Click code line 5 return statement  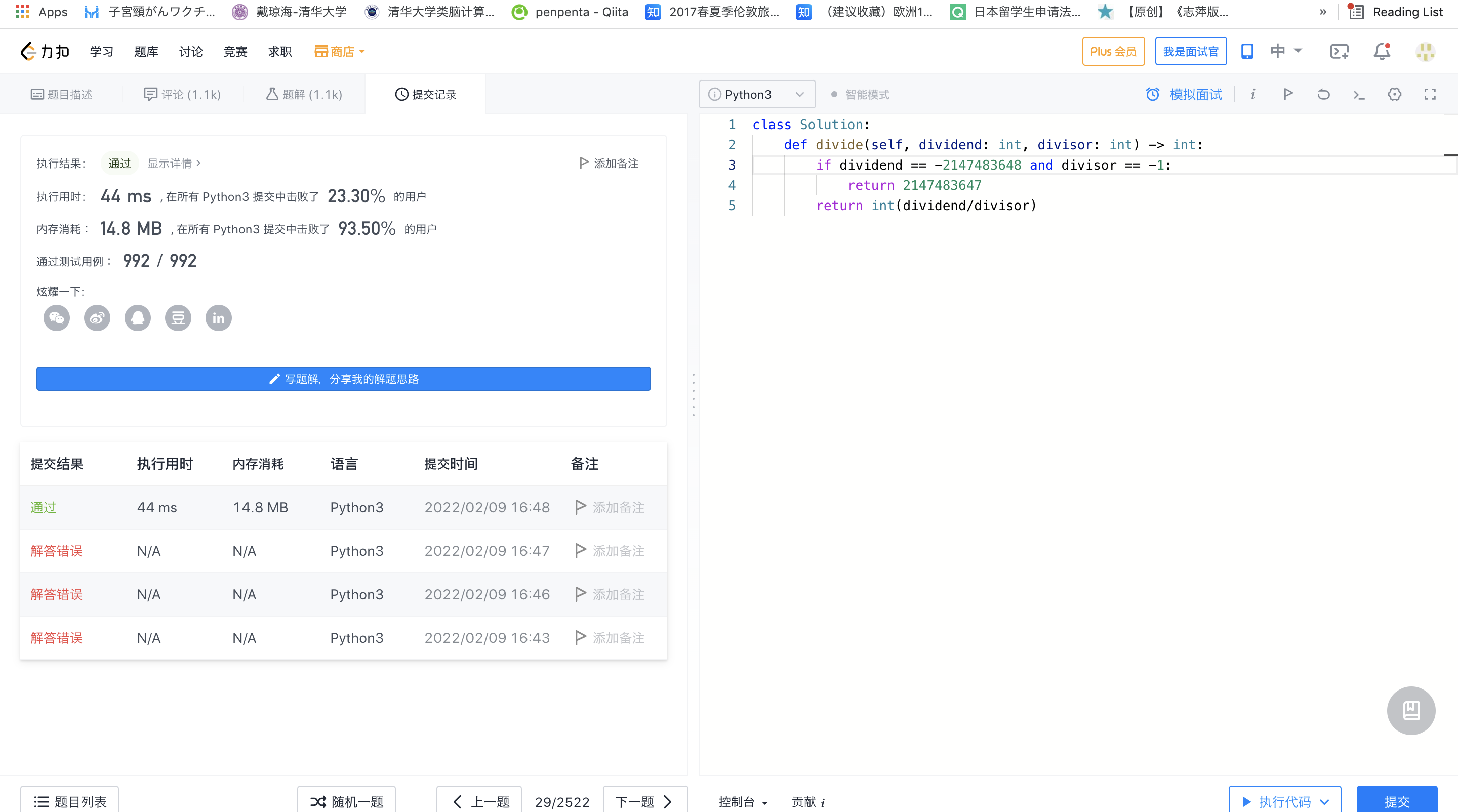tap(926, 206)
